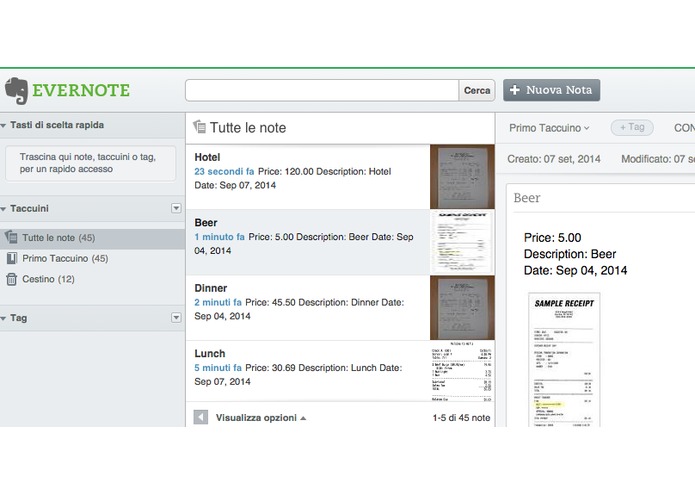The image size is (695, 494).
Task: Focus the search input field
Action: 322,90
